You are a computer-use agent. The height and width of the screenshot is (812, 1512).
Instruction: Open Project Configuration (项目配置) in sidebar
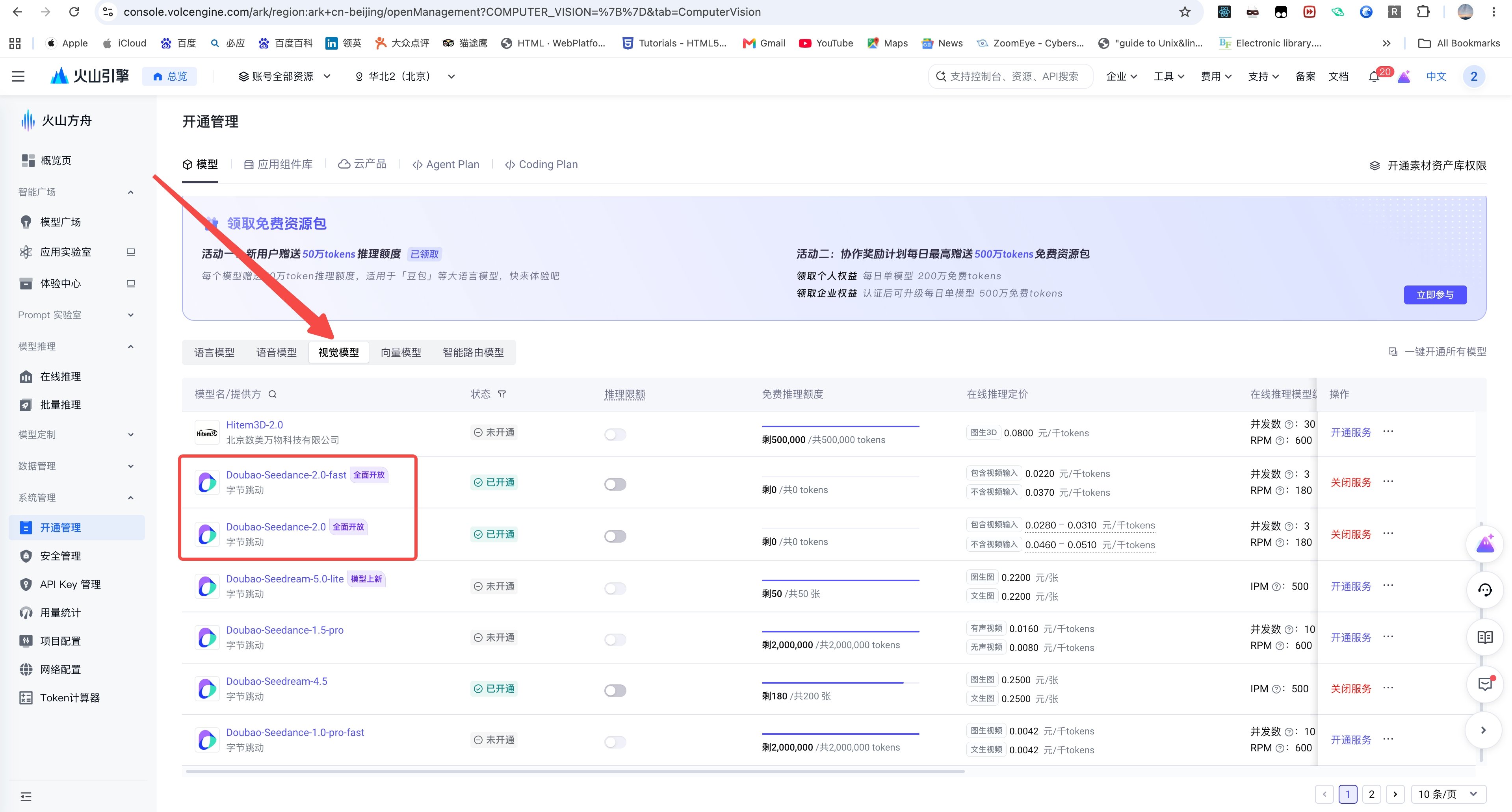click(x=60, y=641)
